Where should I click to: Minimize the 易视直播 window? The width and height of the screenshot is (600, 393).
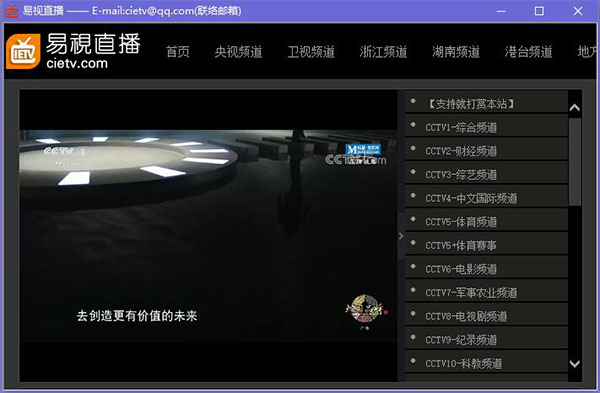point(501,11)
